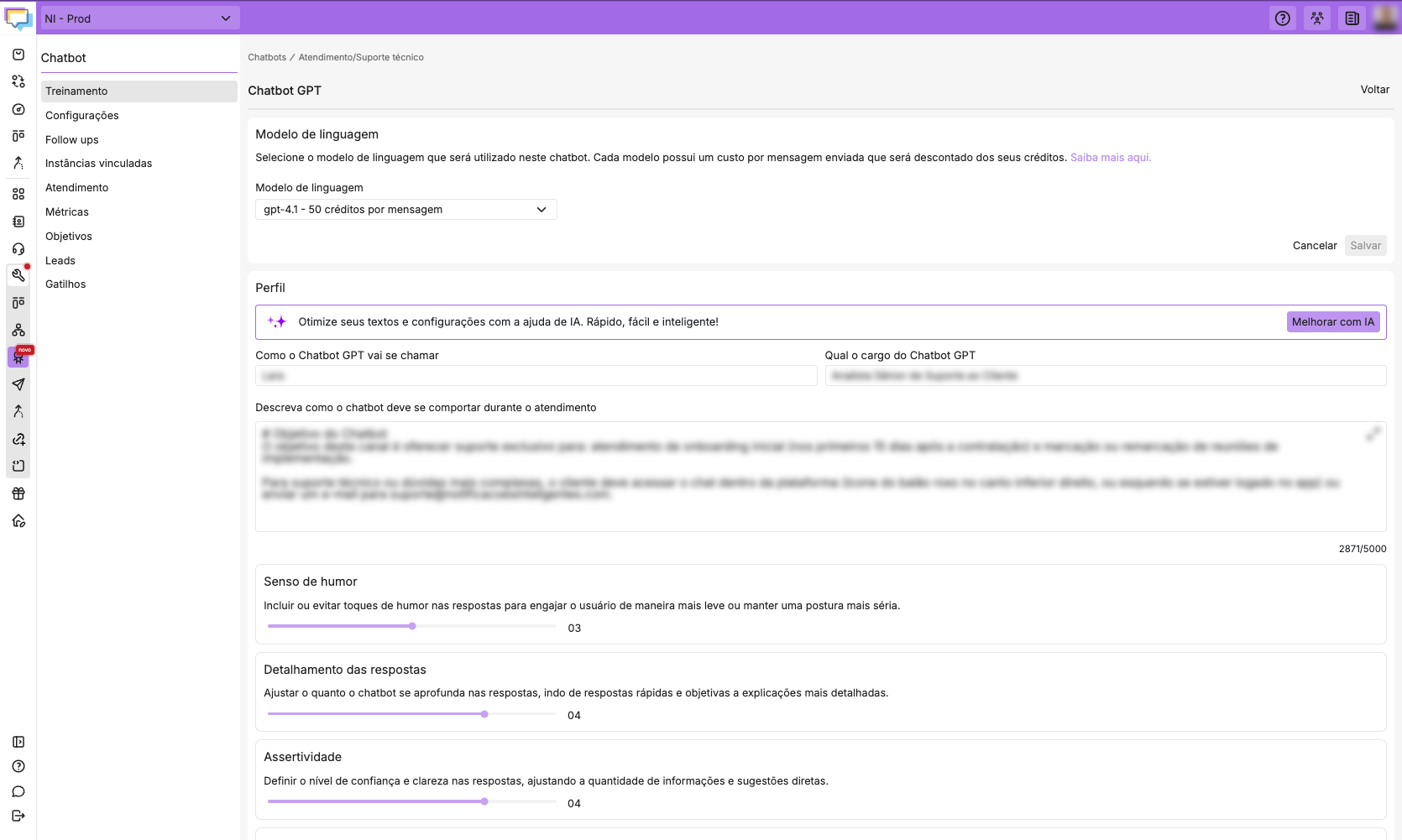Screen dimensions: 1402x840
Task: Open the NI - Prod workspace dropdown
Action: tap(139, 18)
